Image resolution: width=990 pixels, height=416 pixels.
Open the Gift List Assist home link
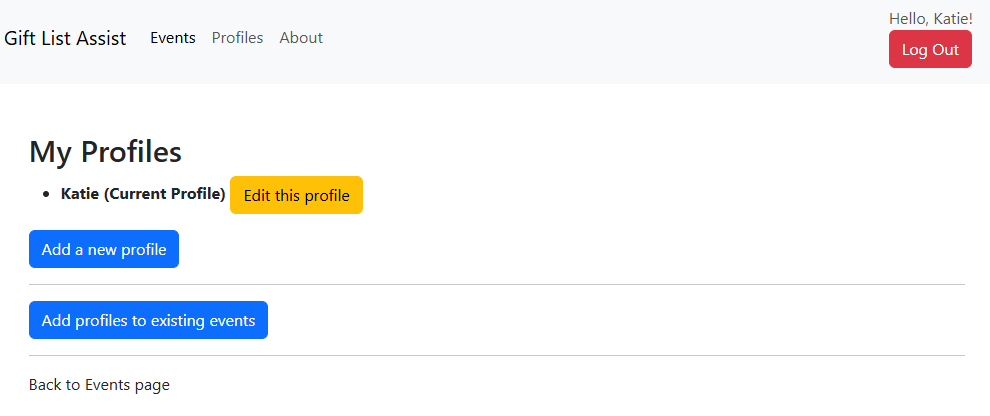tap(65, 38)
